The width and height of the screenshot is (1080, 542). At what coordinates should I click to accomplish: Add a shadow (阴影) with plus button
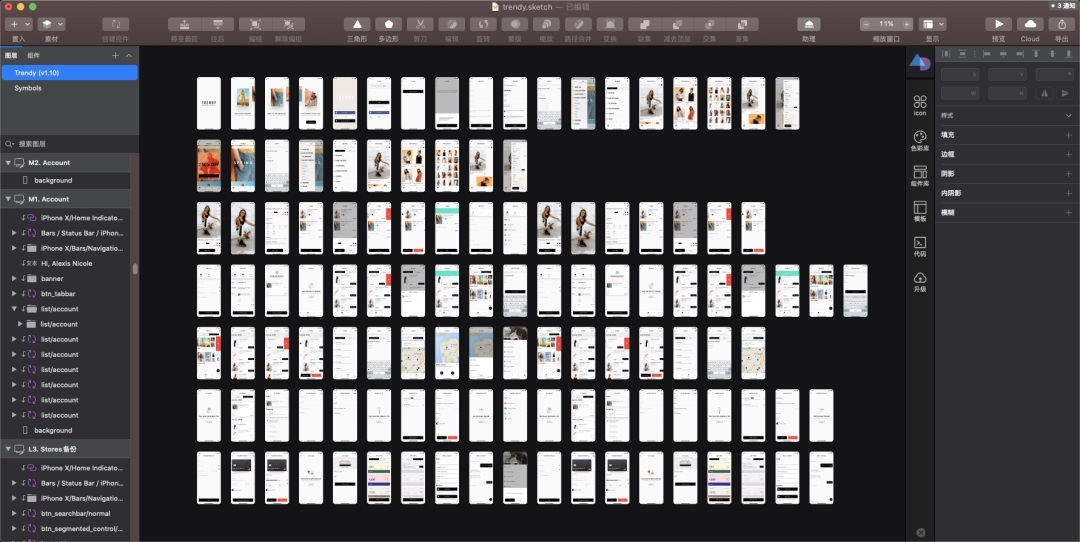[1068, 174]
